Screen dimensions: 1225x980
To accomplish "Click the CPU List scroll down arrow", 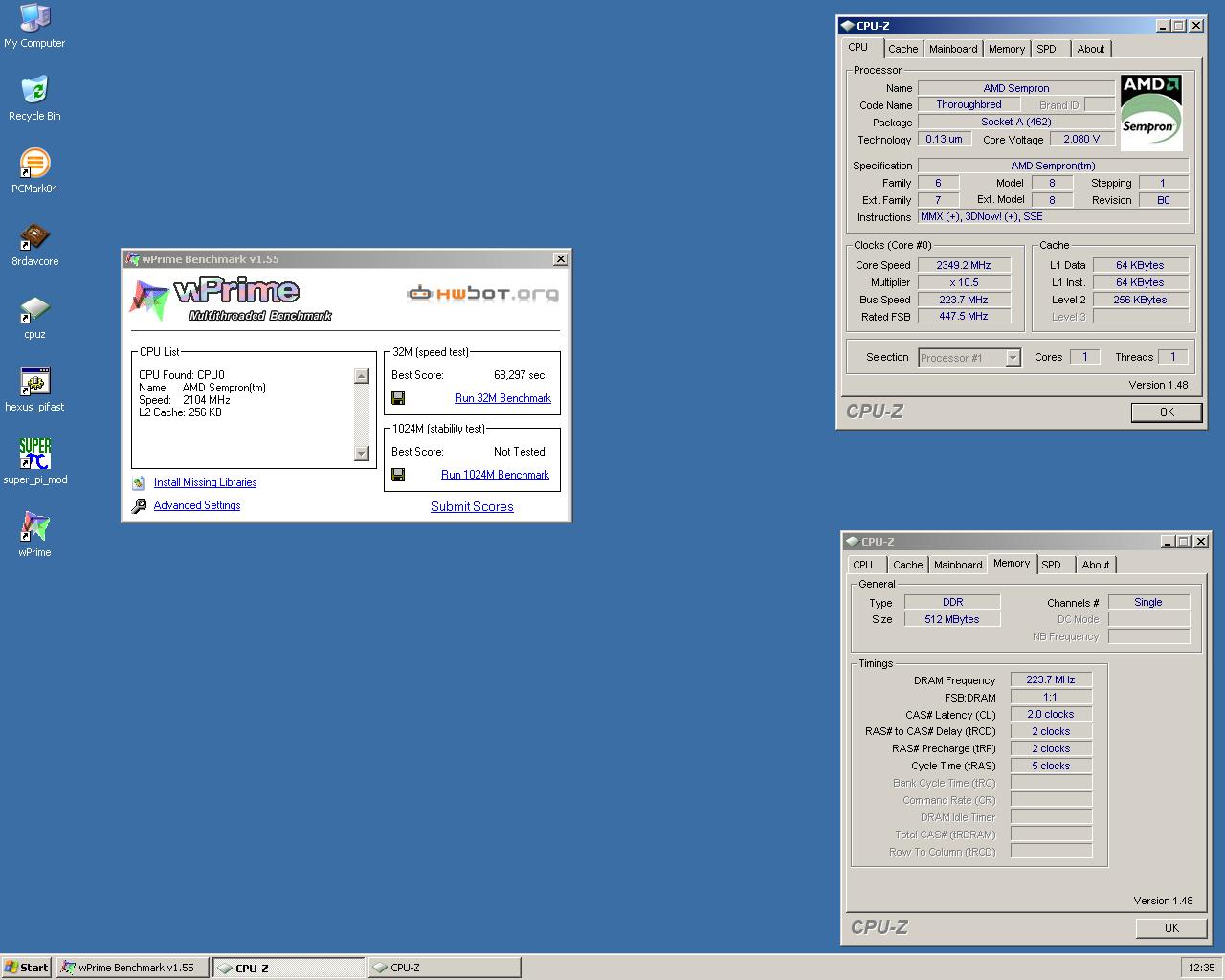I will click(362, 454).
